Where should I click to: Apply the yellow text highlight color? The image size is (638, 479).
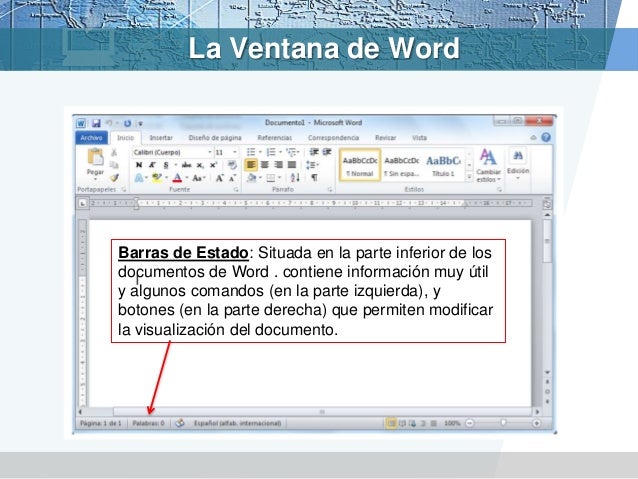156,178
